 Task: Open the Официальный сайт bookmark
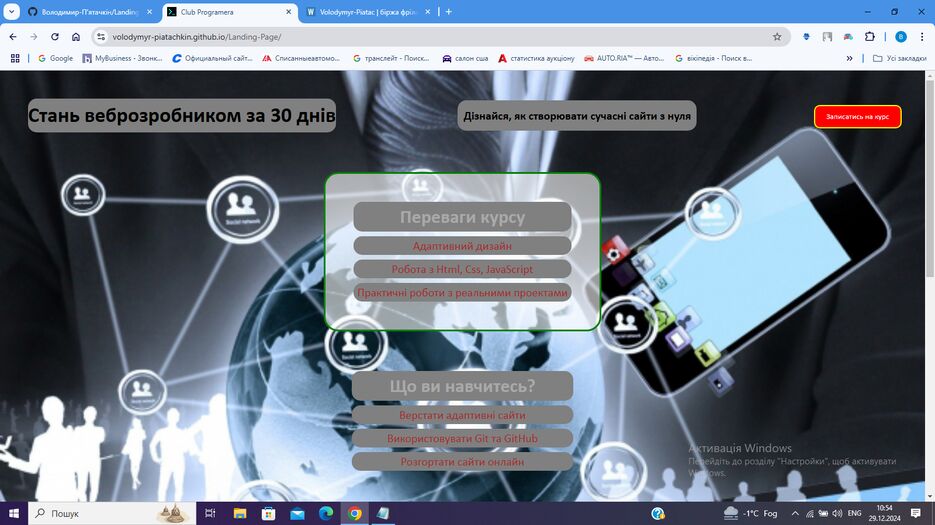click(x=212, y=58)
